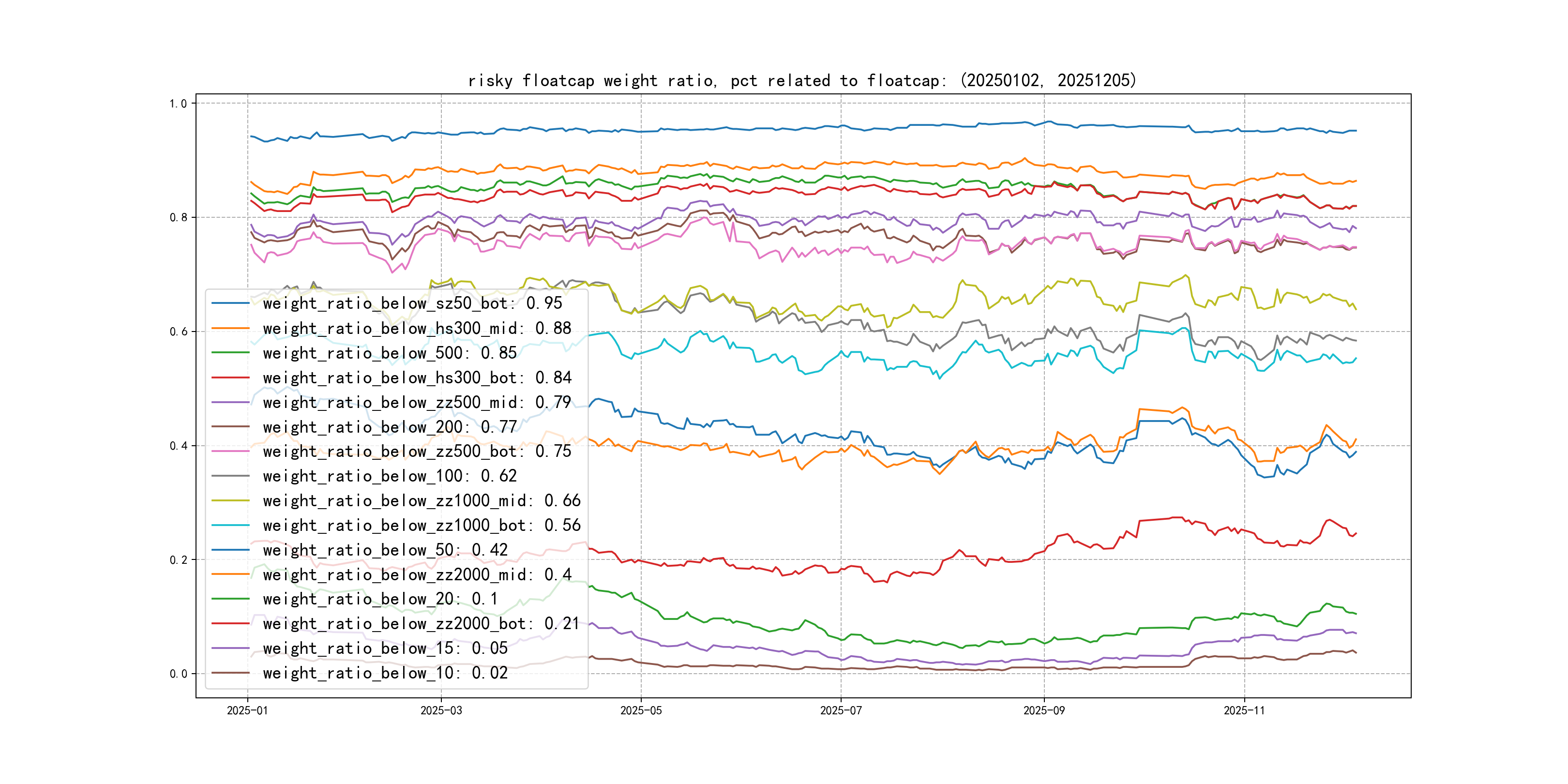Click legend entry weight_ratio_below_100
1568x784 pixels.
click(x=389, y=476)
